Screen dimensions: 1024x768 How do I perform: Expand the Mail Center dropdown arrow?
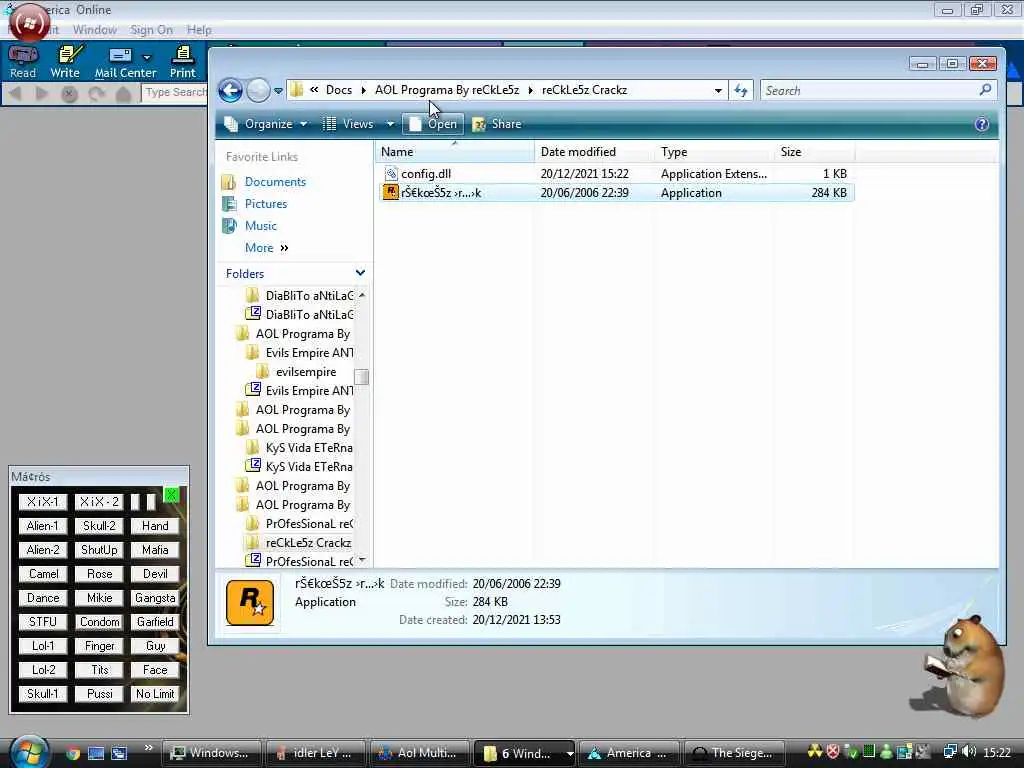click(147, 57)
